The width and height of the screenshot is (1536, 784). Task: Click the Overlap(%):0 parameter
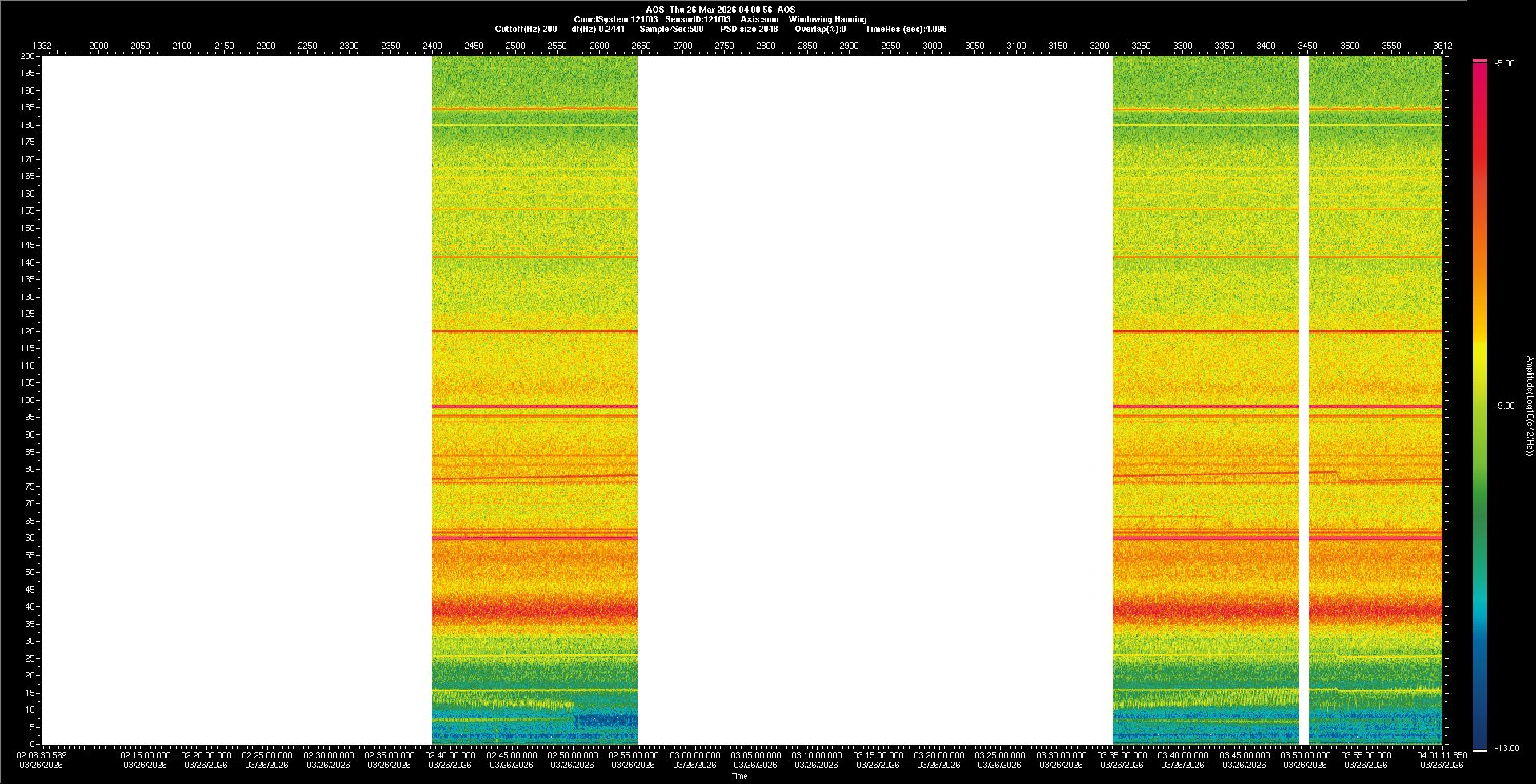[820, 29]
